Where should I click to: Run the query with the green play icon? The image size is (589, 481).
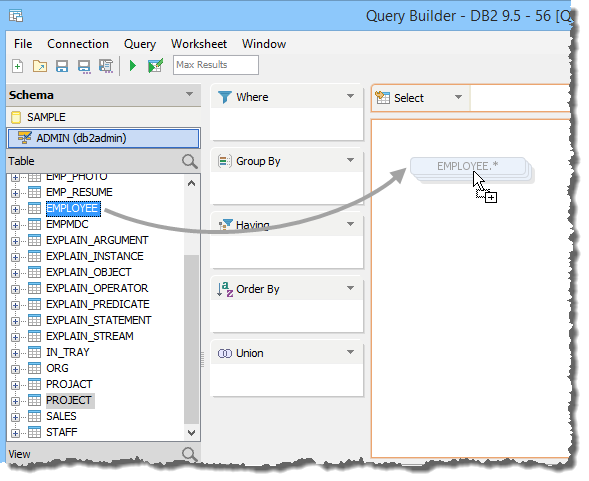[x=132, y=66]
